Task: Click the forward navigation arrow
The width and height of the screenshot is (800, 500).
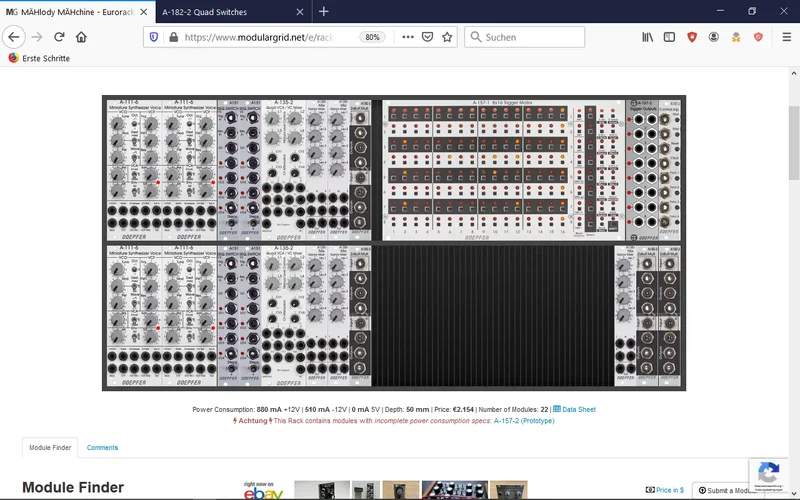Action: (37, 37)
